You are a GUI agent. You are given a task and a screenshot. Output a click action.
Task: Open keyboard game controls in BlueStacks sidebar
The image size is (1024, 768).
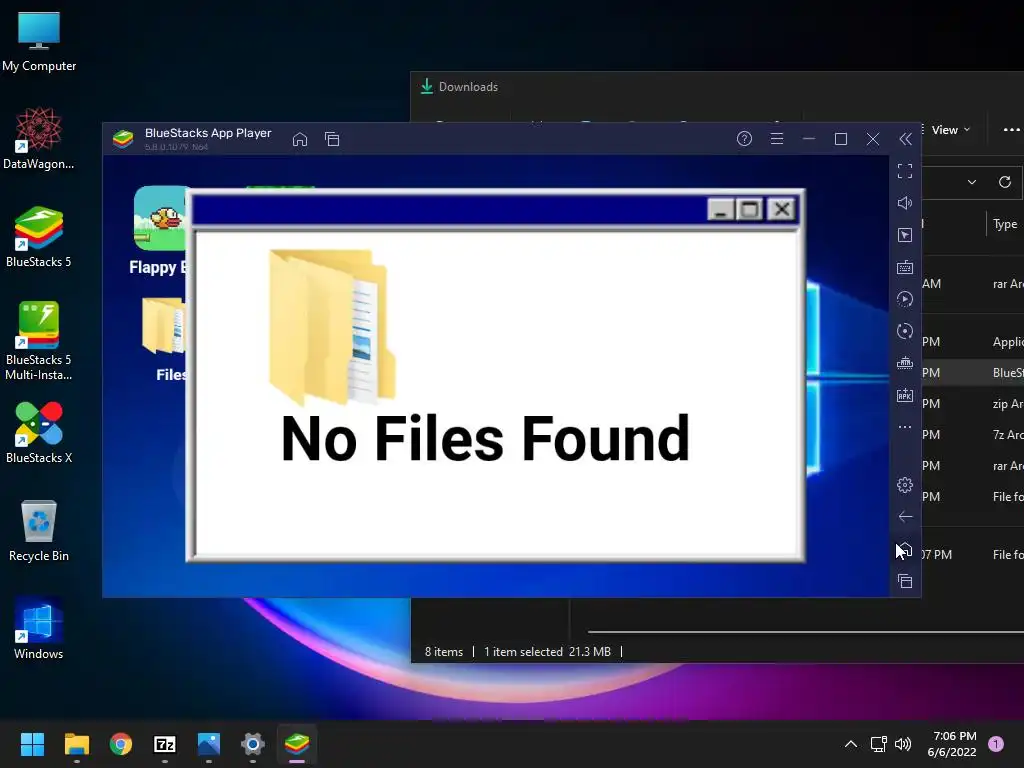[x=904, y=267]
